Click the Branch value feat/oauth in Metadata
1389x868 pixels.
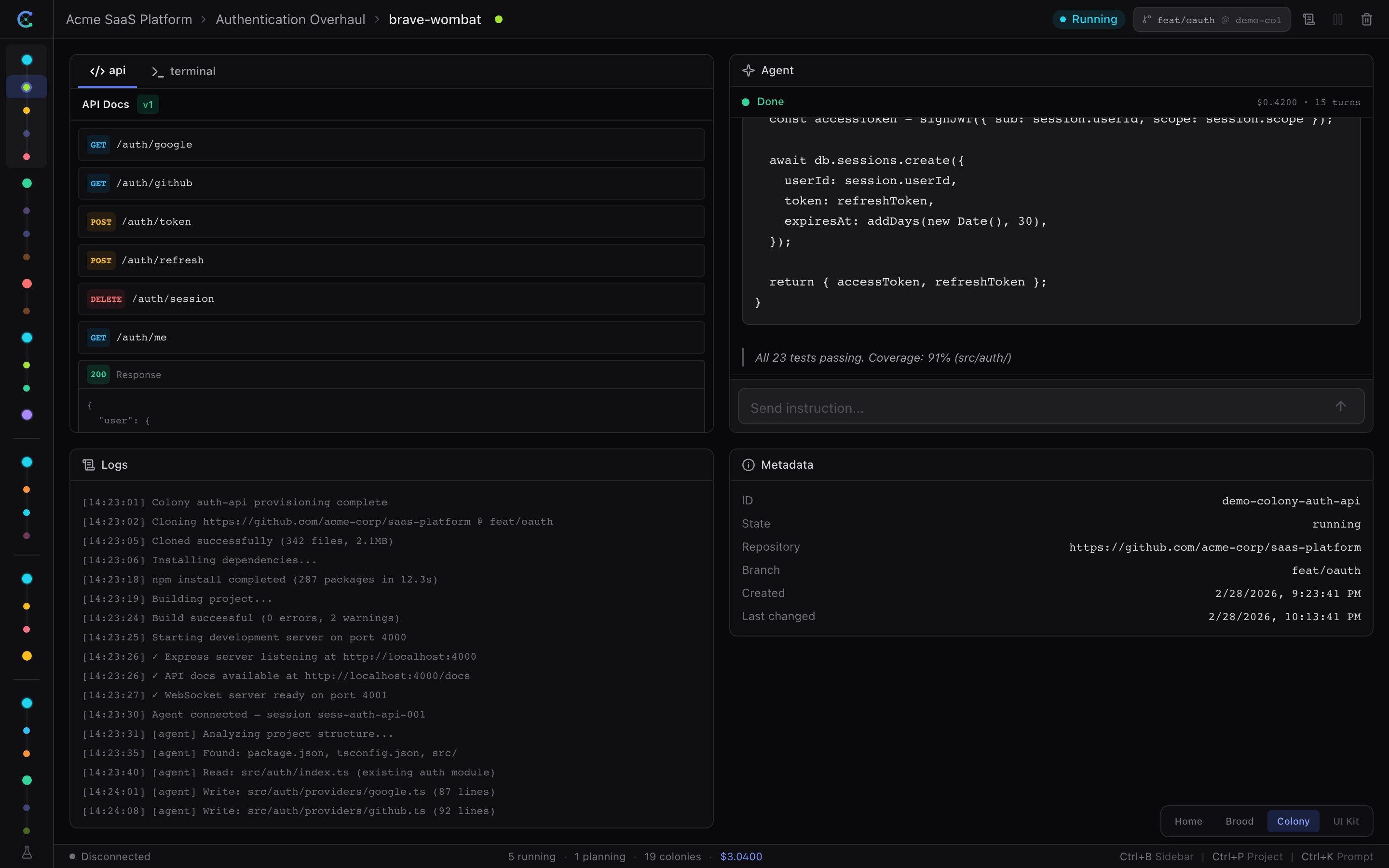(x=1326, y=570)
